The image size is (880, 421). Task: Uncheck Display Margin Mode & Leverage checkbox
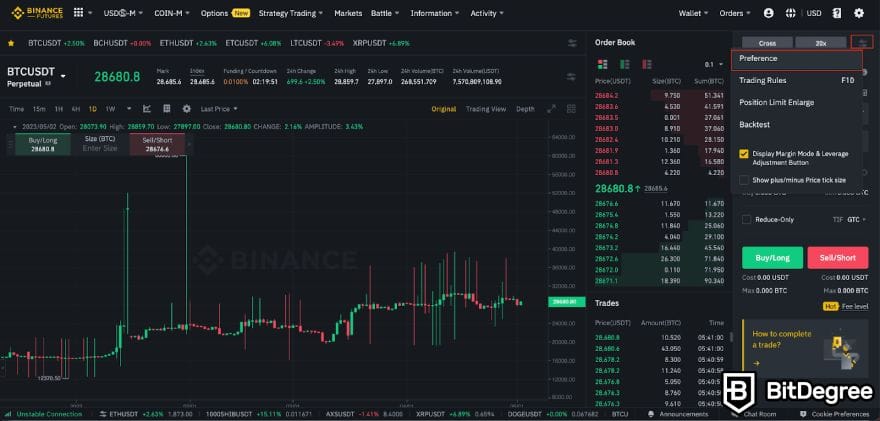coord(744,154)
